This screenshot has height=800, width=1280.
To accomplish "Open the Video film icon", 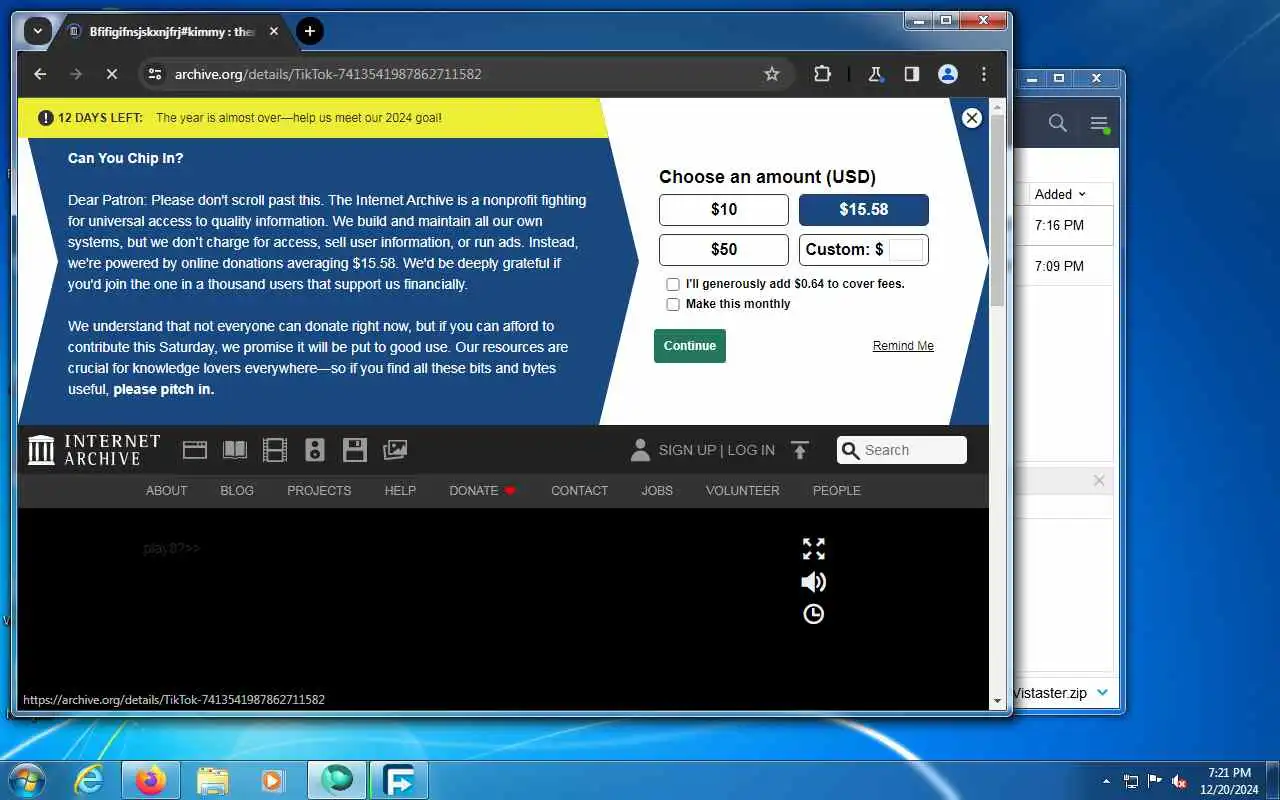I will click(275, 450).
